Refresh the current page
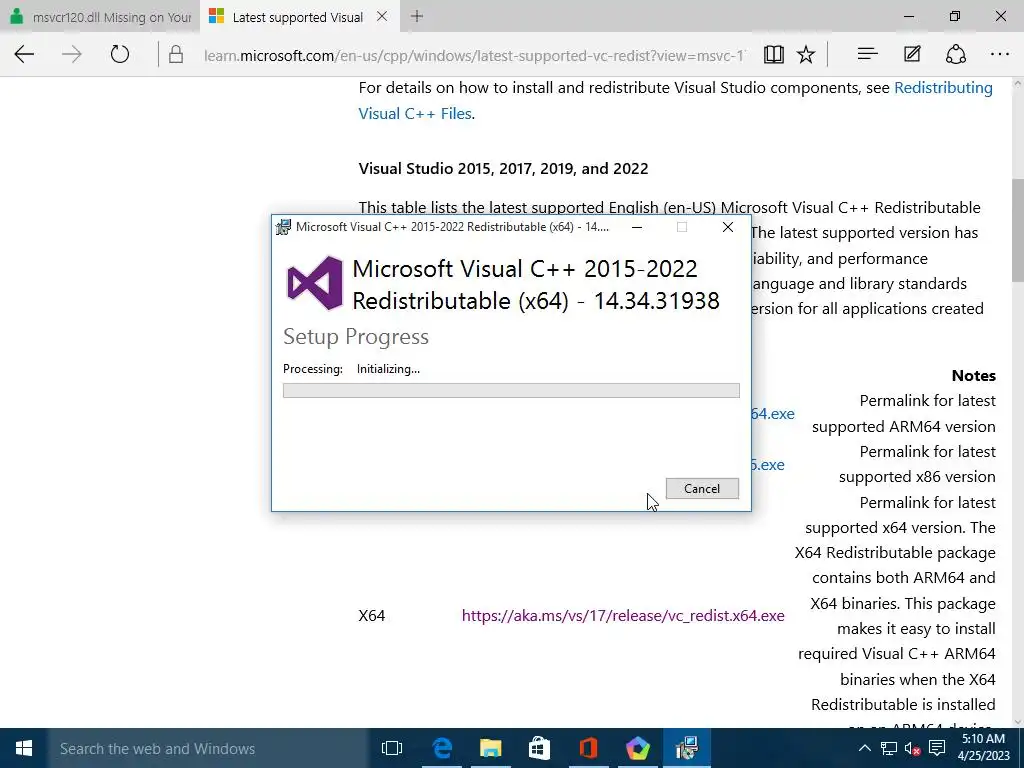This screenshot has height=768, width=1024. (120, 54)
